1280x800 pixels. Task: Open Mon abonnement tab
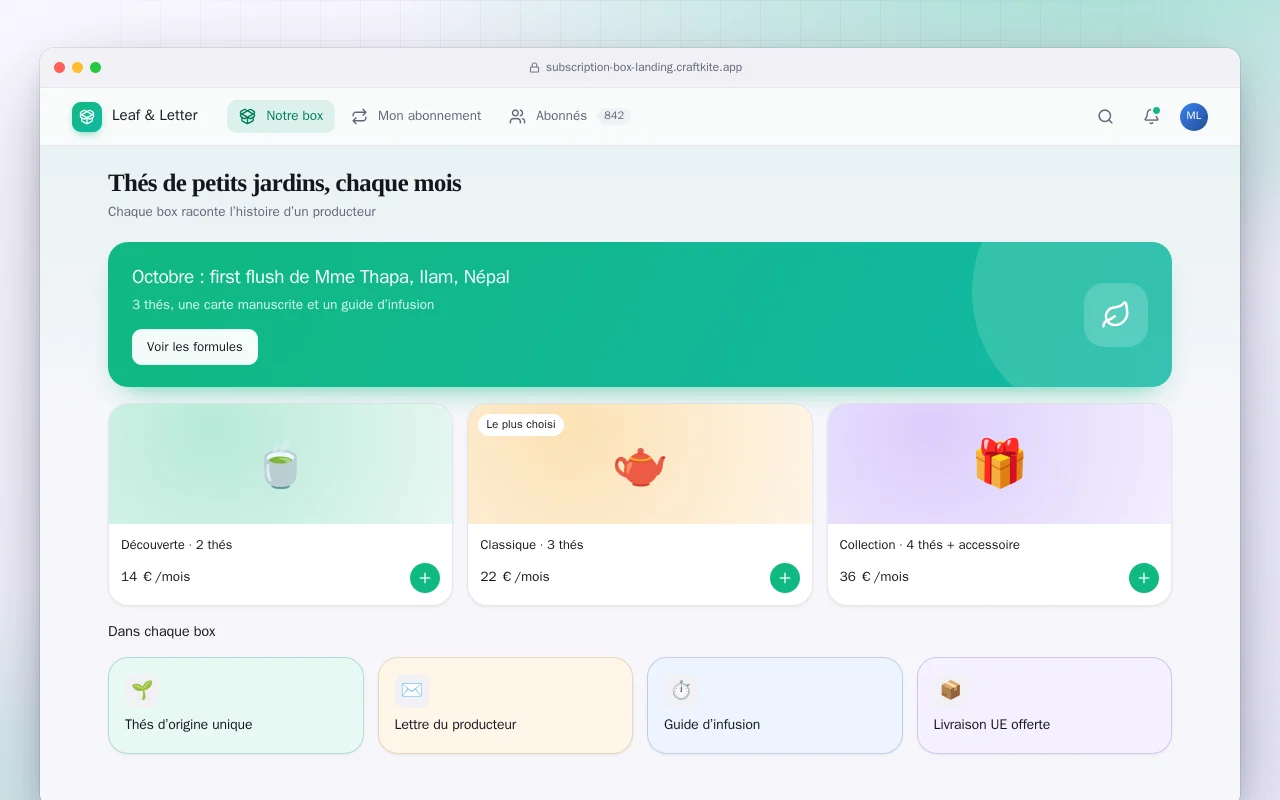pyautogui.click(x=416, y=116)
